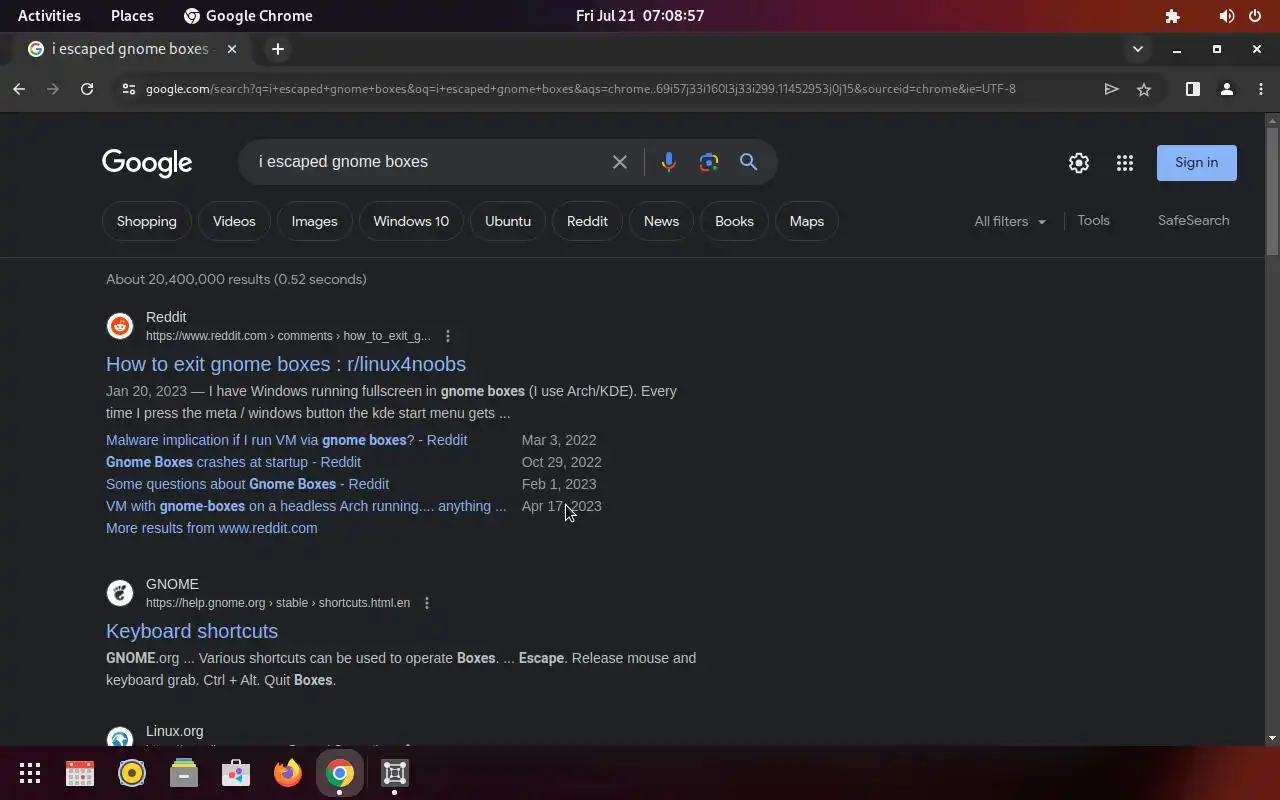Filter results by Maps
Viewport: 1280px width, 800px height.
coord(806,221)
